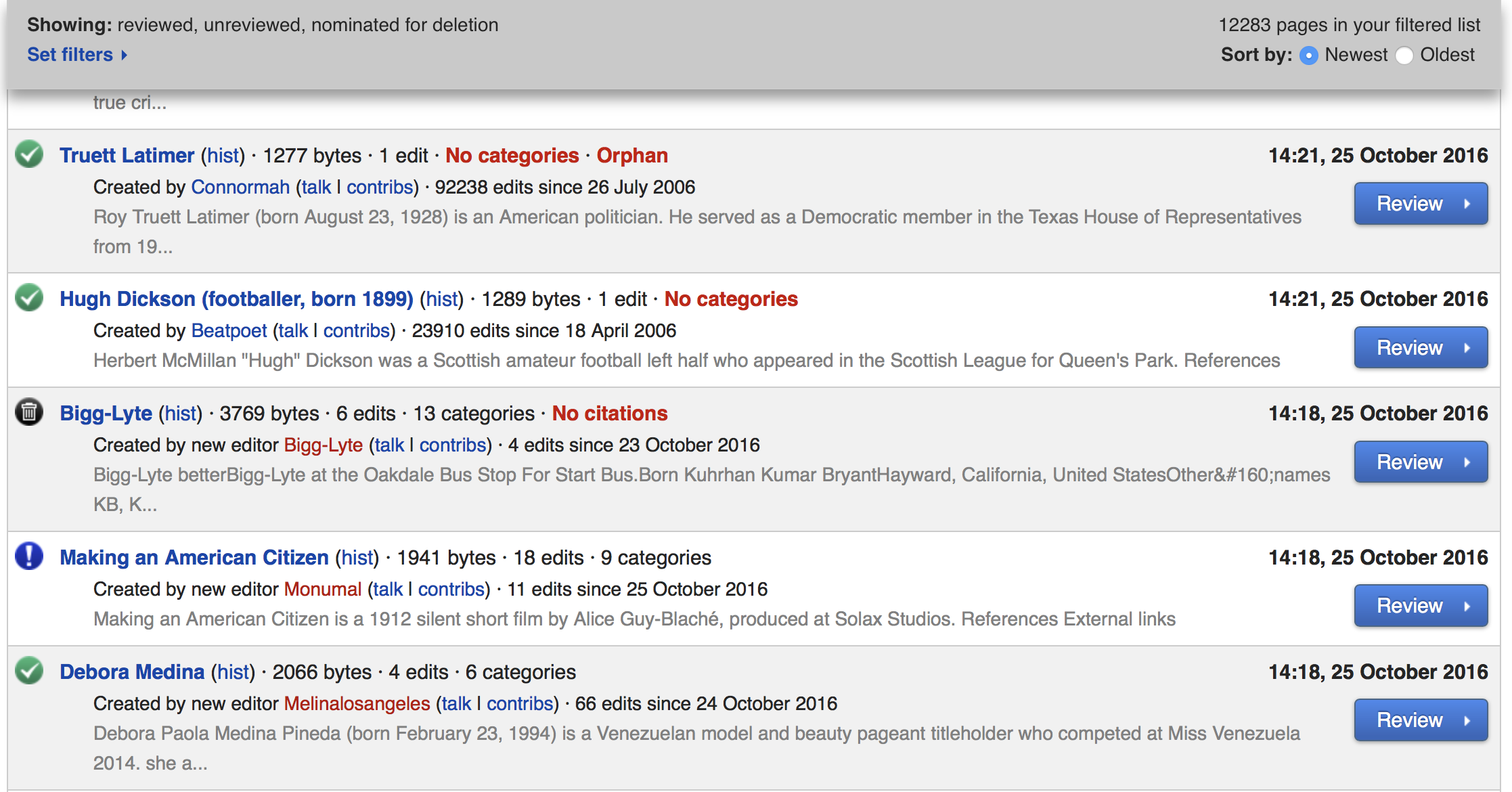
Task: Open Melinalosangeles user page
Action: [x=357, y=703]
